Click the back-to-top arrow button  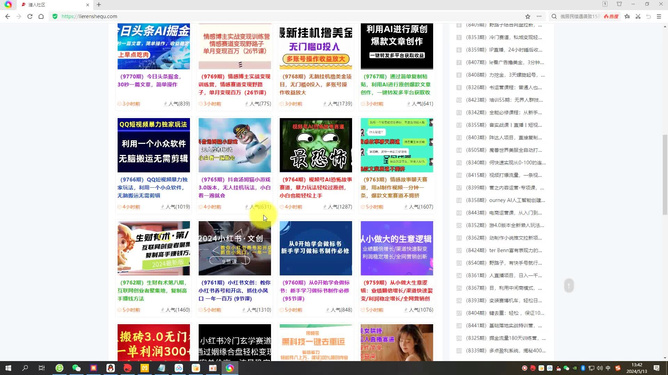pos(569,285)
